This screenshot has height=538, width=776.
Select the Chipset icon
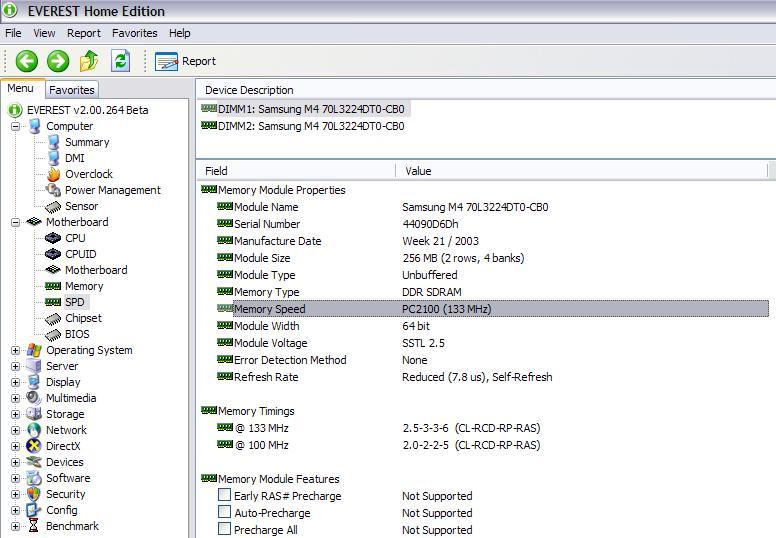pos(53,319)
